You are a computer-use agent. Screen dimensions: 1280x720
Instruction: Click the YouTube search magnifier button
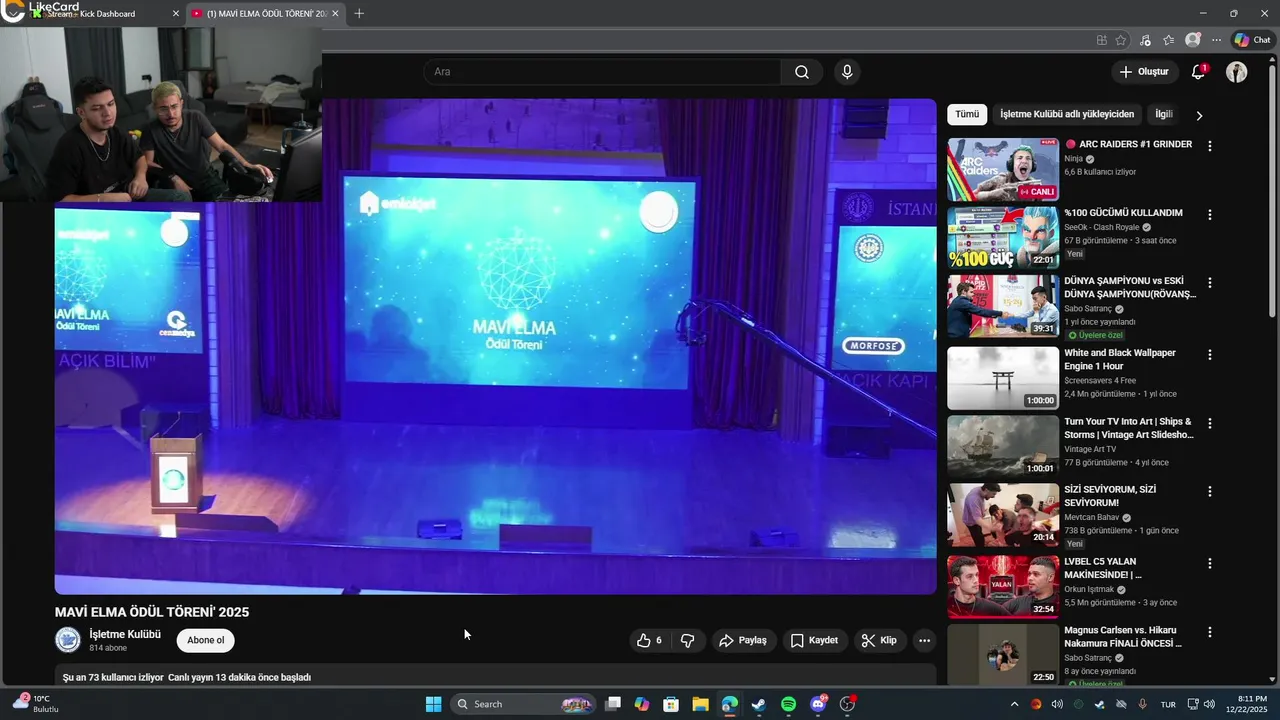point(802,72)
